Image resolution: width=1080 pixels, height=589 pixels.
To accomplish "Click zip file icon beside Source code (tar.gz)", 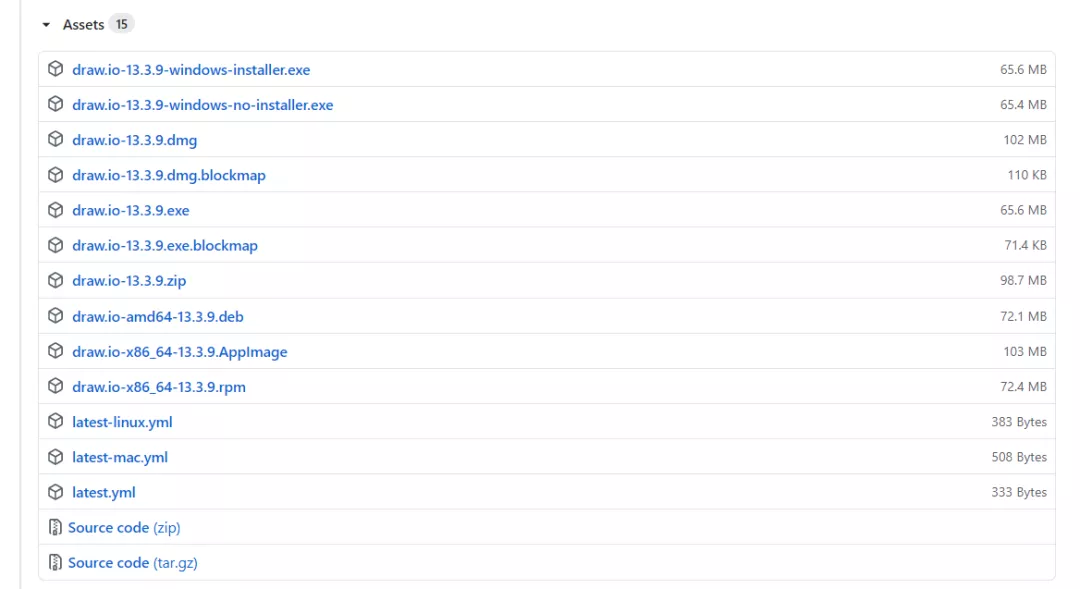I will [x=55, y=563].
